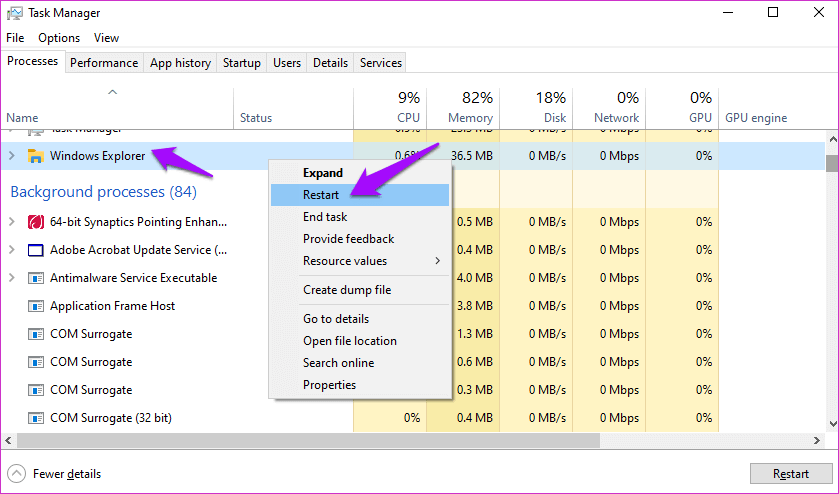Click the Task Manager title bar icon
The height and width of the screenshot is (494, 839).
(x=15, y=13)
